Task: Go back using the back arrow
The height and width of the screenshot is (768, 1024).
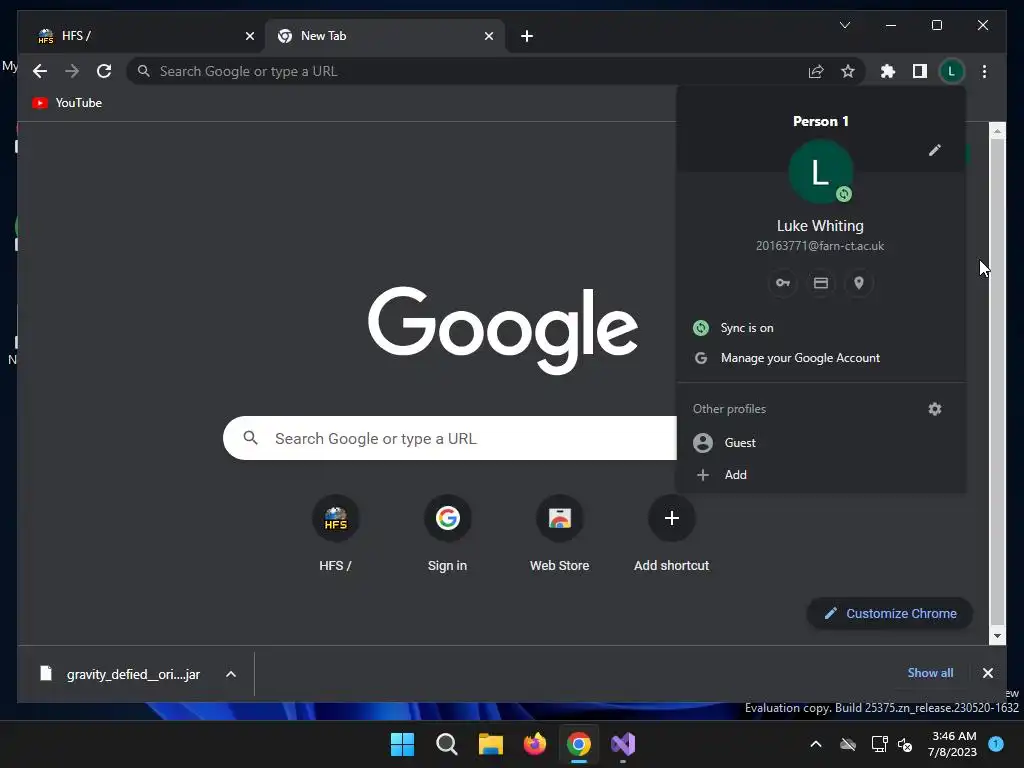Action: click(40, 71)
